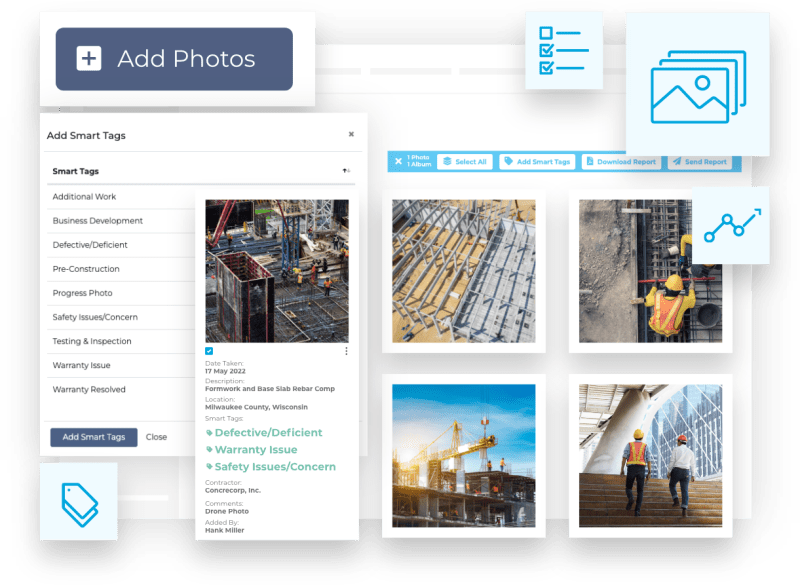Select Progress Photo from the Smart Tags list

[80, 292]
